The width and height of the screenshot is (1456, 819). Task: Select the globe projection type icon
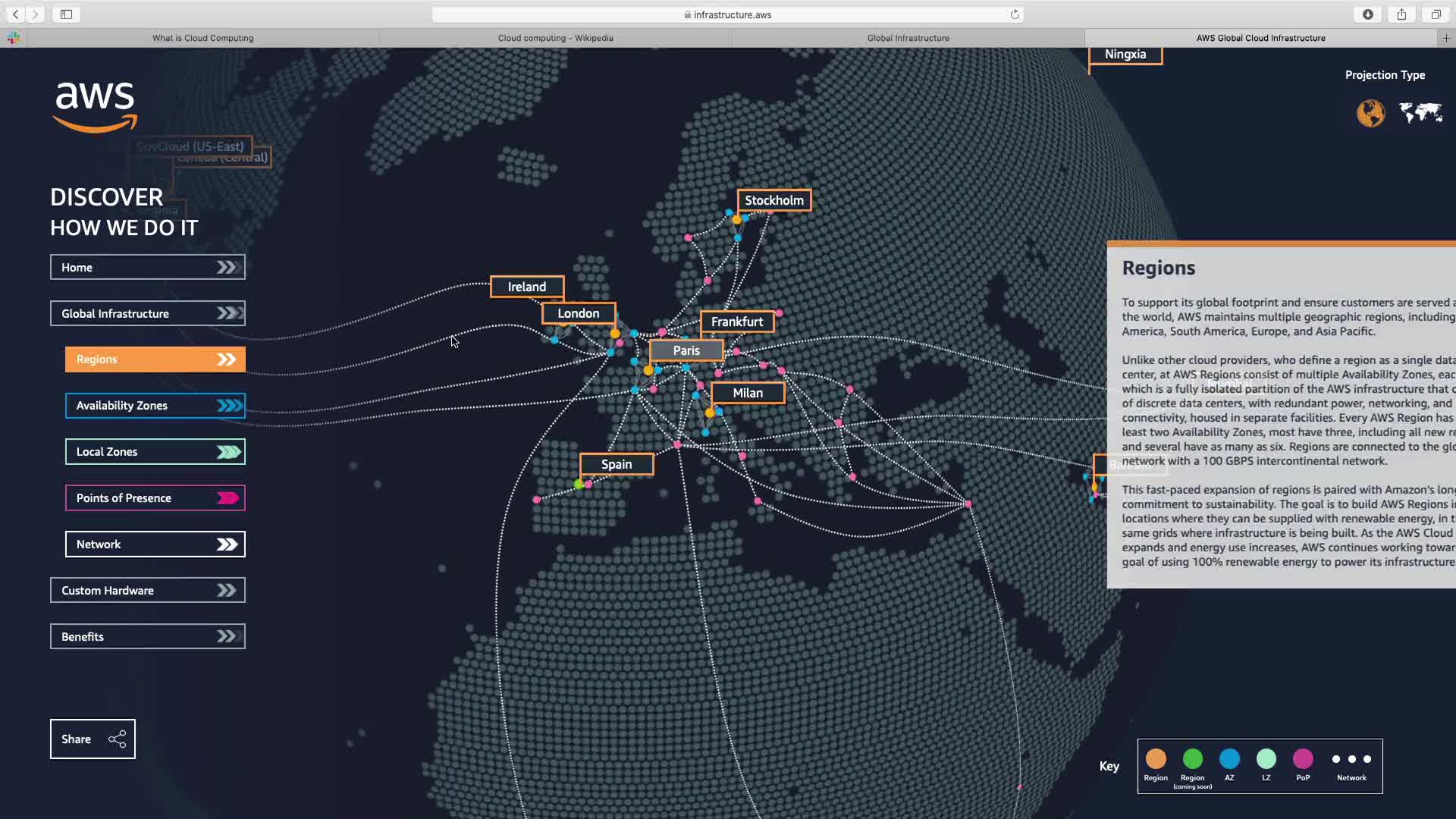coord(1370,114)
